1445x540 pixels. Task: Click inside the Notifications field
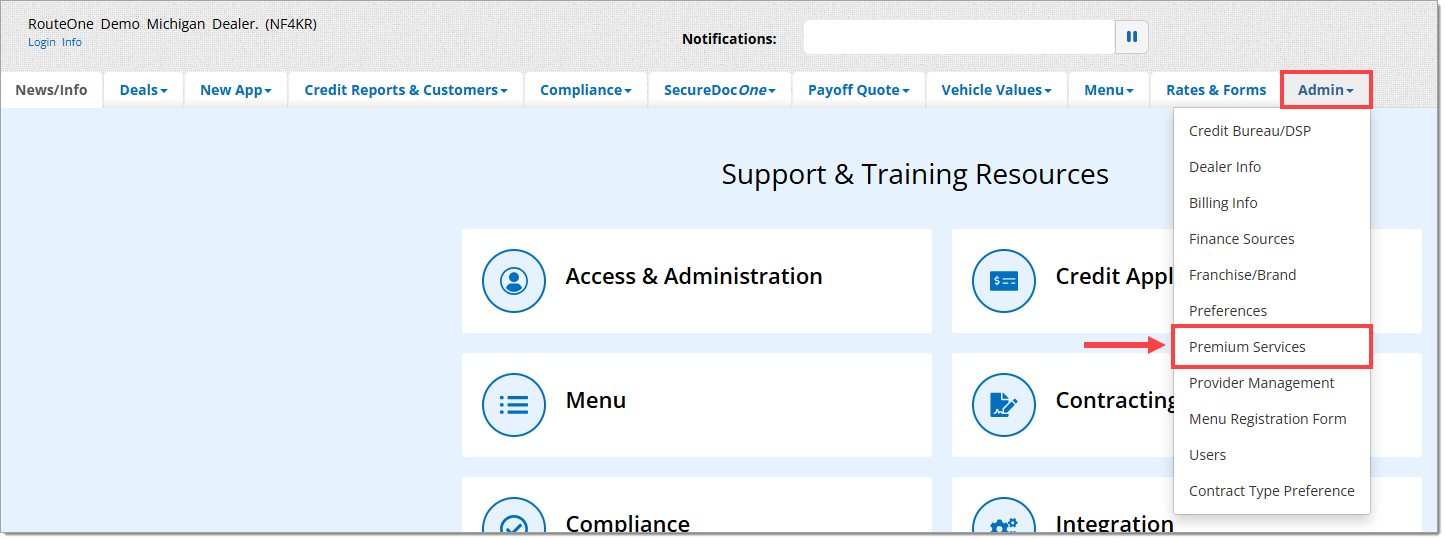959,37
